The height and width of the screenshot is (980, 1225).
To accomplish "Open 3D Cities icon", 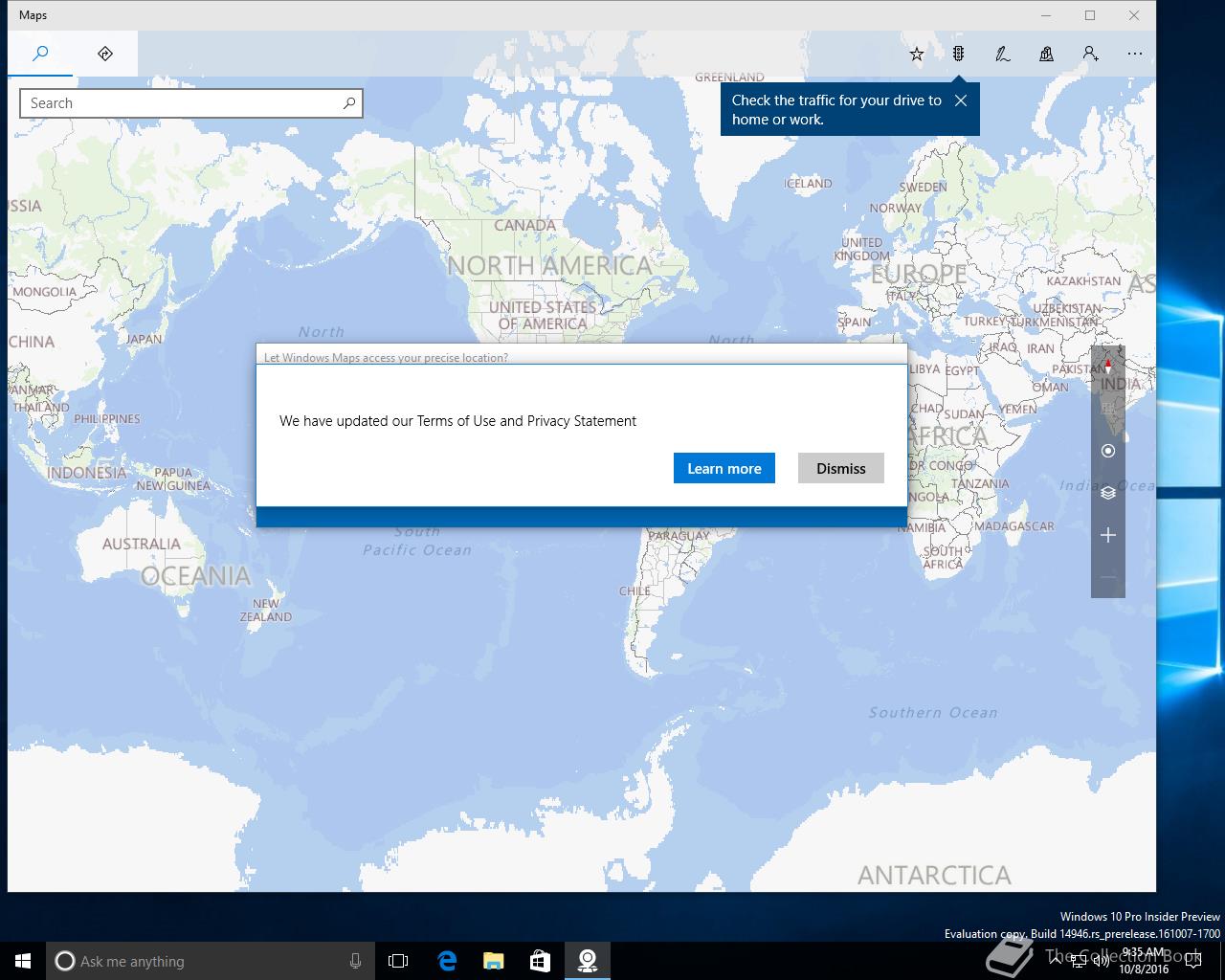I will (1046, 54).
